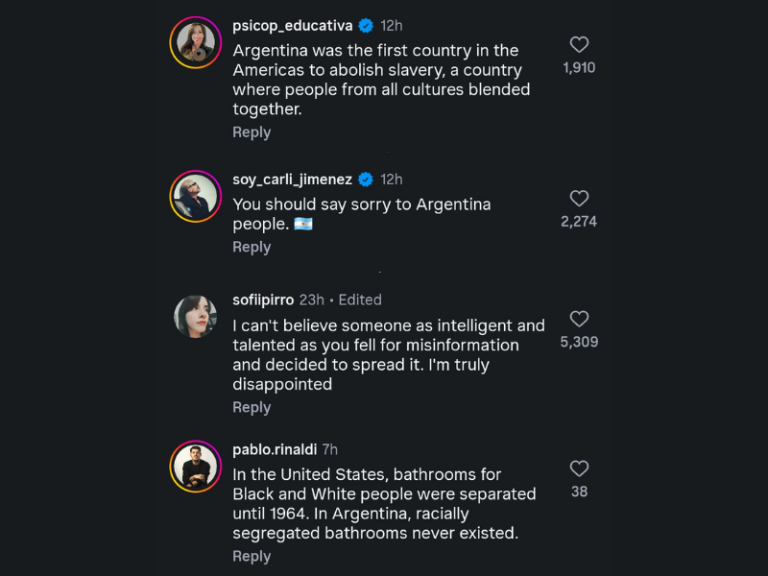Viewport: 768px width, 576px height.
Task: Visit pablo.rinaldi's username link
Action: (x=275, y=450)
